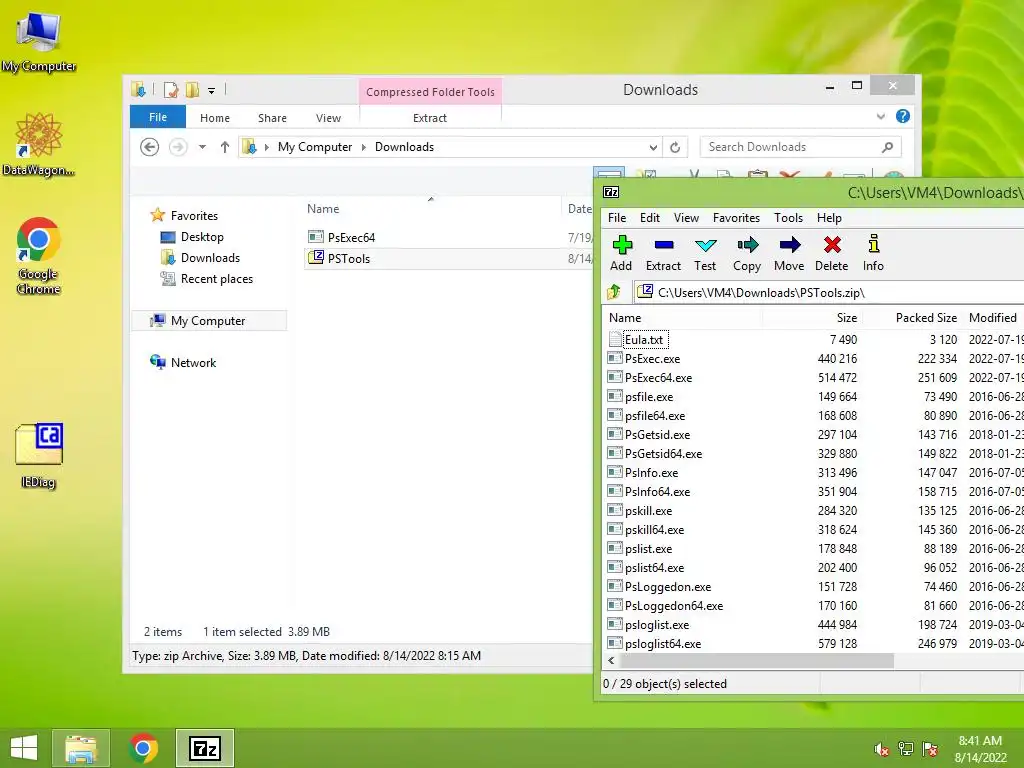The width and height of the screenshot is (1024, 768).
Task: Click the search magnifier in Search Downloads
Action: (x=887, y=147)
